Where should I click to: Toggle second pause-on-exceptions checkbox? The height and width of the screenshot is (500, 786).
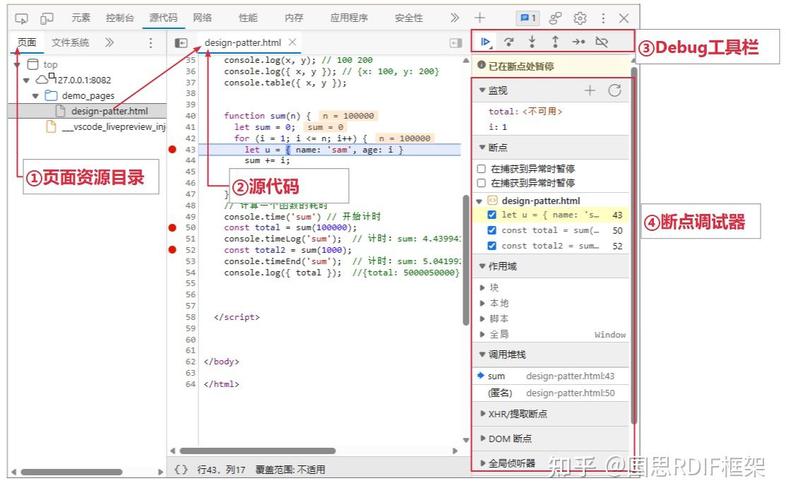pyautogui.click(x=481, y=183)
